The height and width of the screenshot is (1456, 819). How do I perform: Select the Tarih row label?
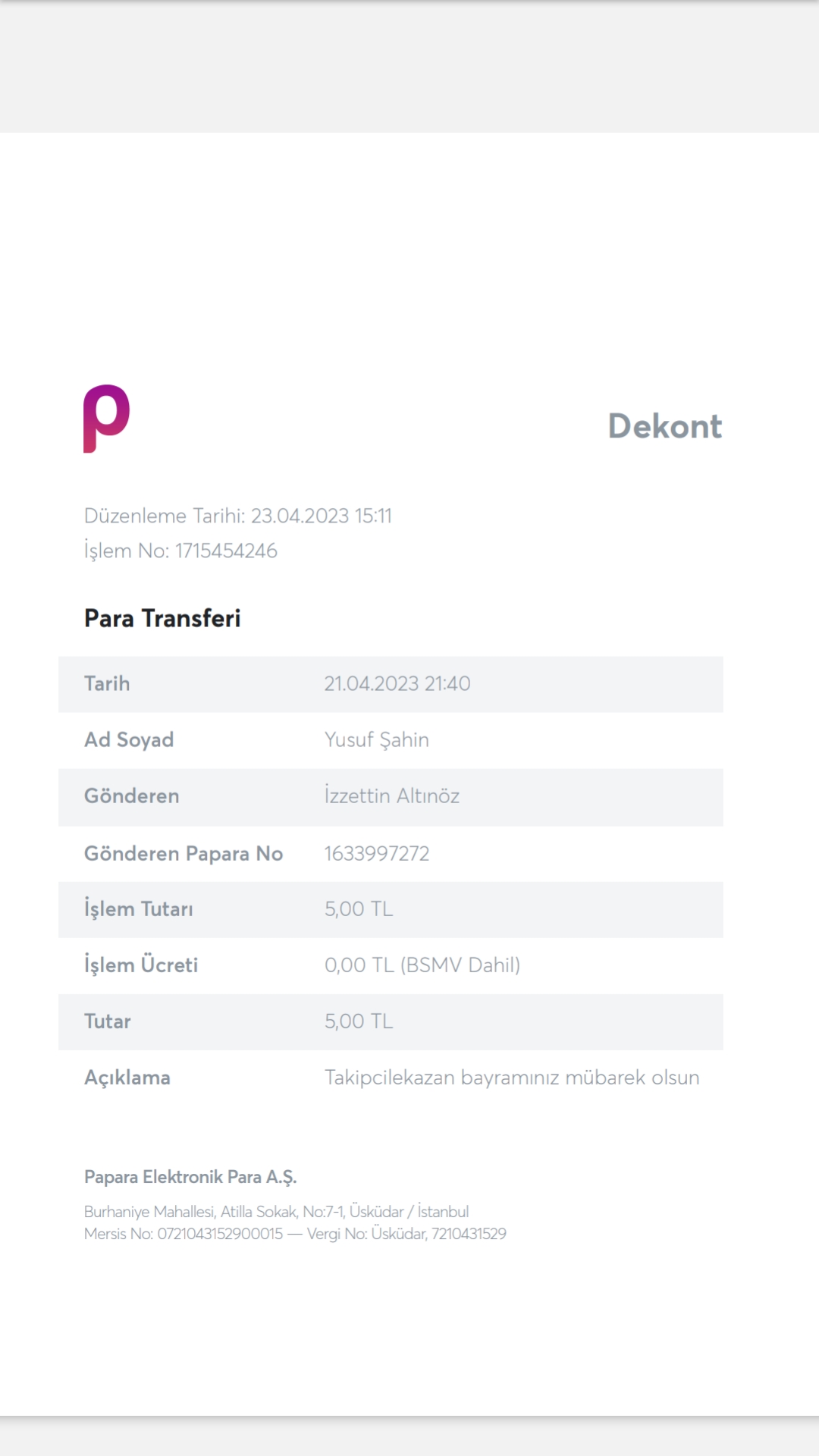click(x=107, y=683)
